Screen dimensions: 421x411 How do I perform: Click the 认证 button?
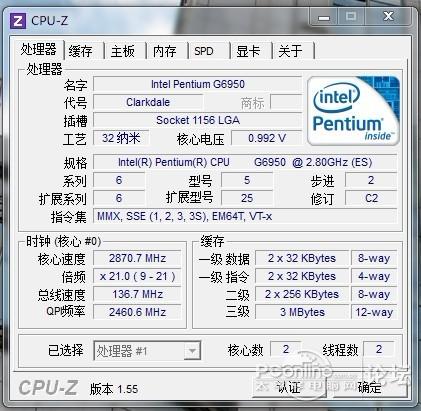tap(289, 387)
